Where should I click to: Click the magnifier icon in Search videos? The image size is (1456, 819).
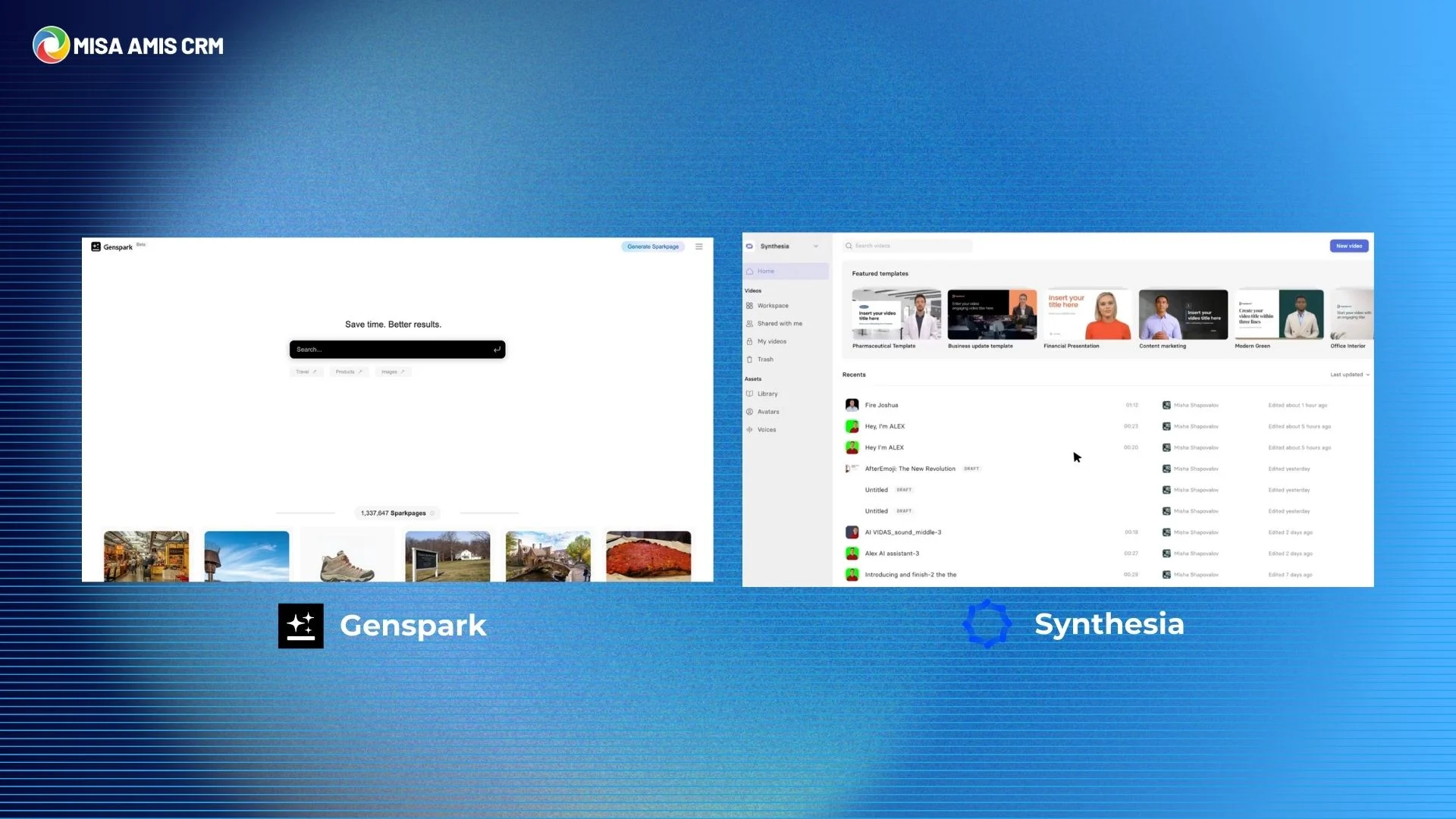(849, 246)
